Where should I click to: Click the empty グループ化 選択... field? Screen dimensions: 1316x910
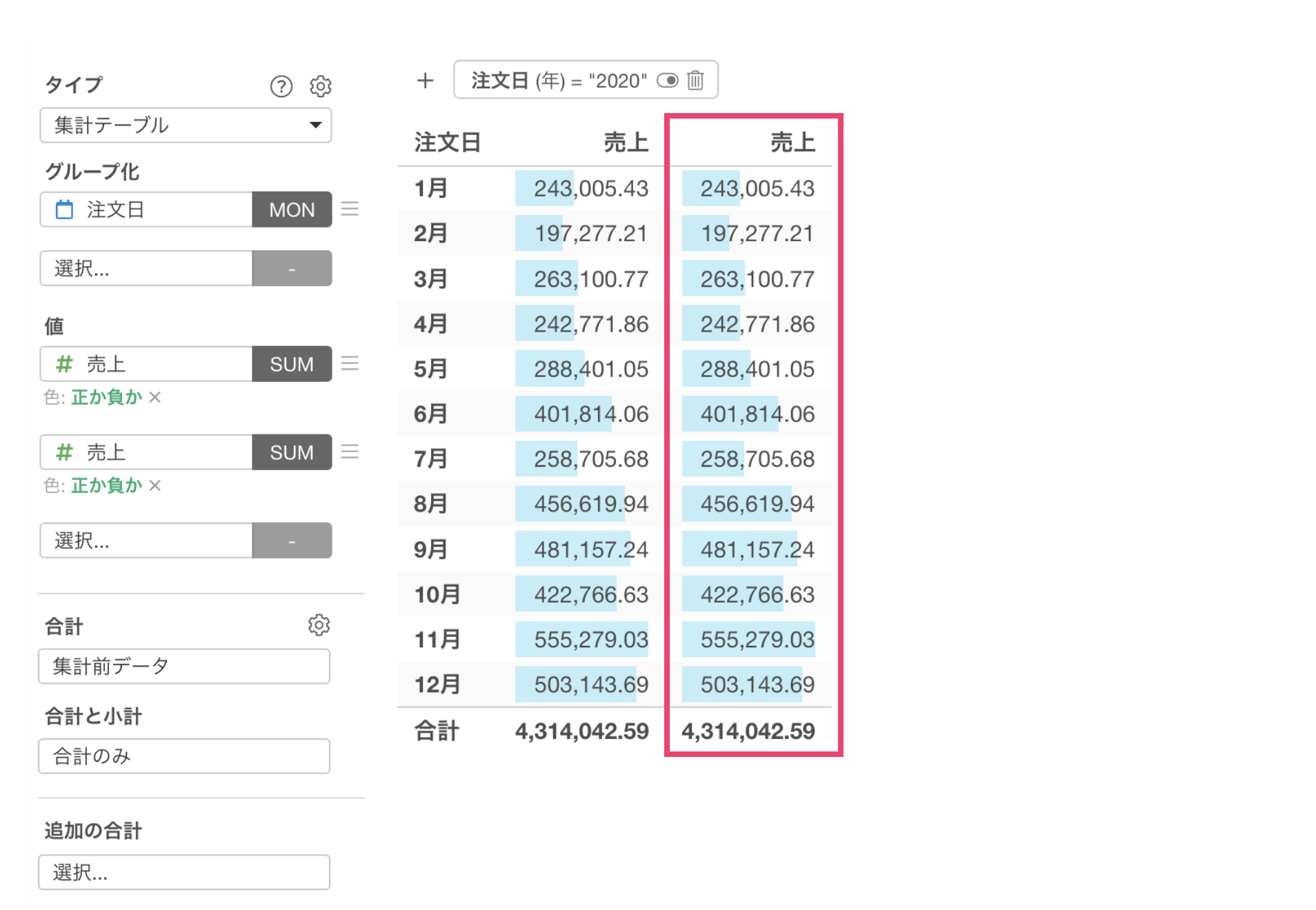point(146,268)
